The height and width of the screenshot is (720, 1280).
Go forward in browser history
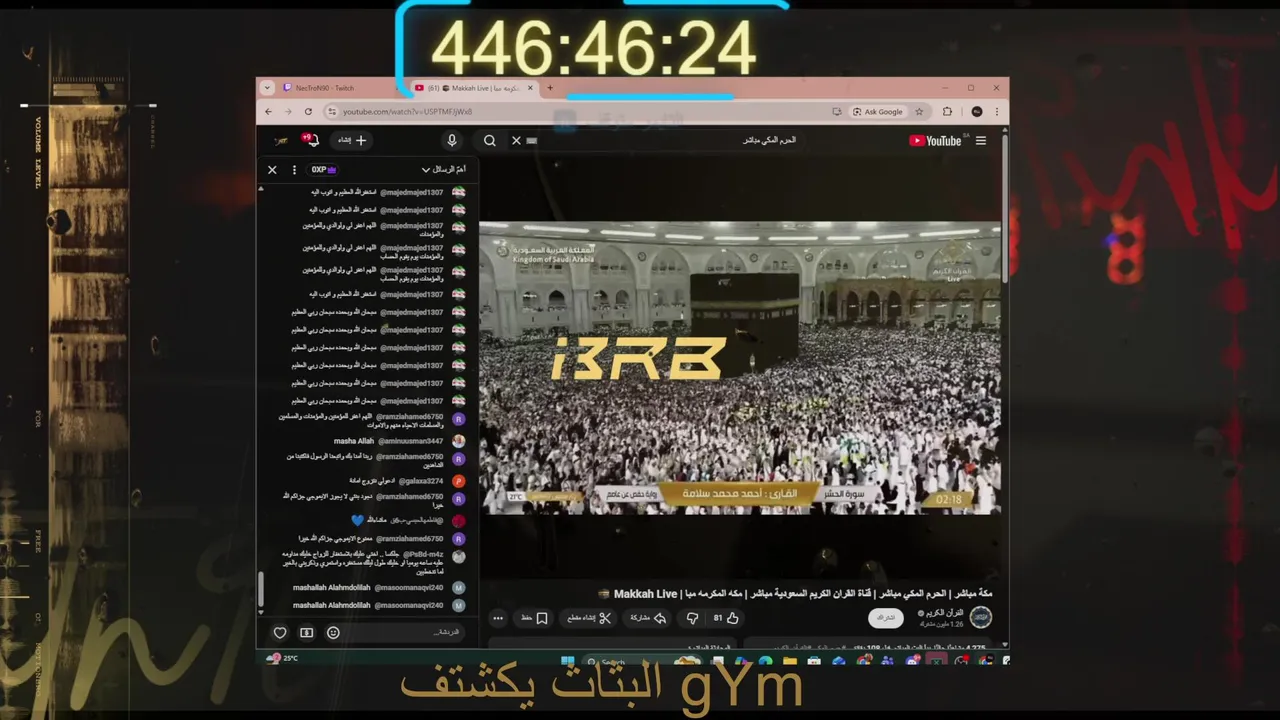288,112
